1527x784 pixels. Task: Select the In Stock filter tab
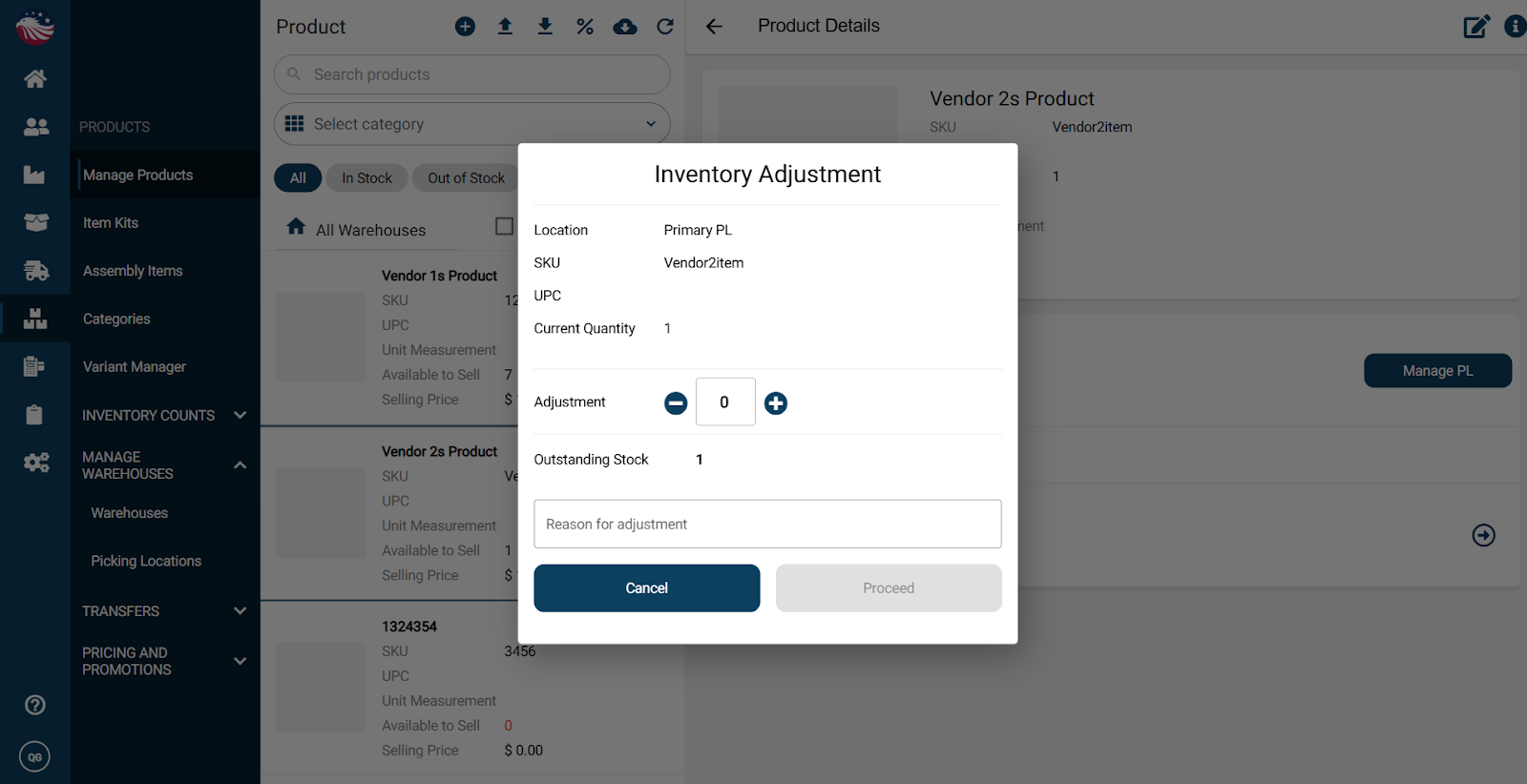(x=366, y=178)
